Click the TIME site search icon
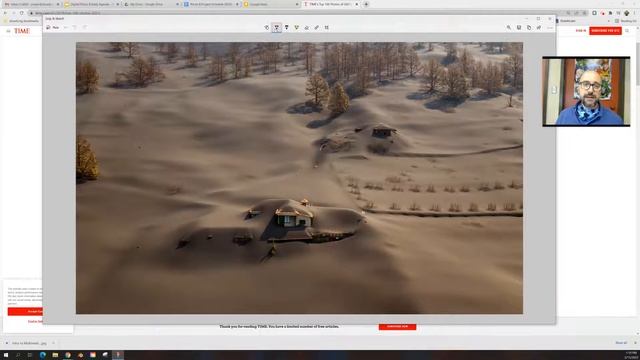This screenshot has width=640, height=360. pyautogui.click(x=627, y=31)
